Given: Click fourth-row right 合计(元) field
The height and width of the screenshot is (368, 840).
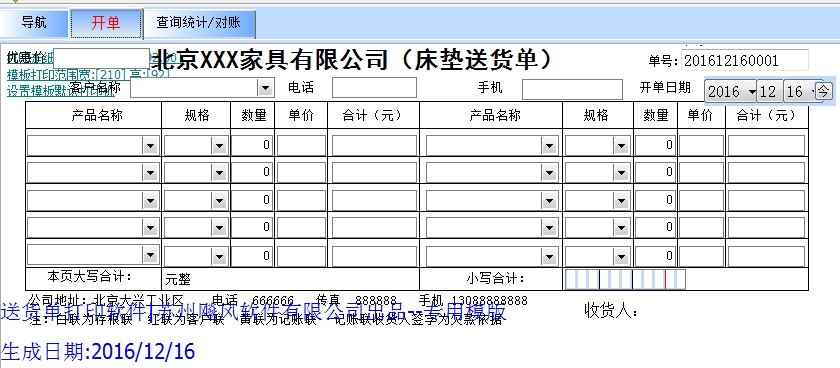Looking at the screenshot, I should [766, 228].
